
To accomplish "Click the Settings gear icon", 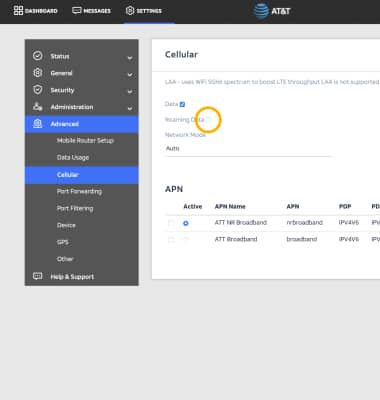I will [x=130, y=11].
